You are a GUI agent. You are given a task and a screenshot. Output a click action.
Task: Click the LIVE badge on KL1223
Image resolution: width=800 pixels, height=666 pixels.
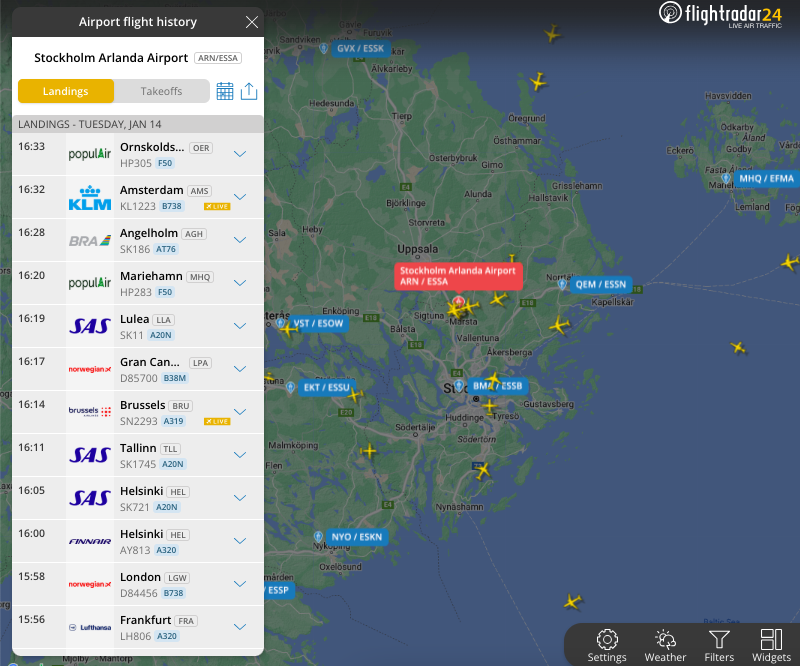pyautogui.click(x=217, y=207)
